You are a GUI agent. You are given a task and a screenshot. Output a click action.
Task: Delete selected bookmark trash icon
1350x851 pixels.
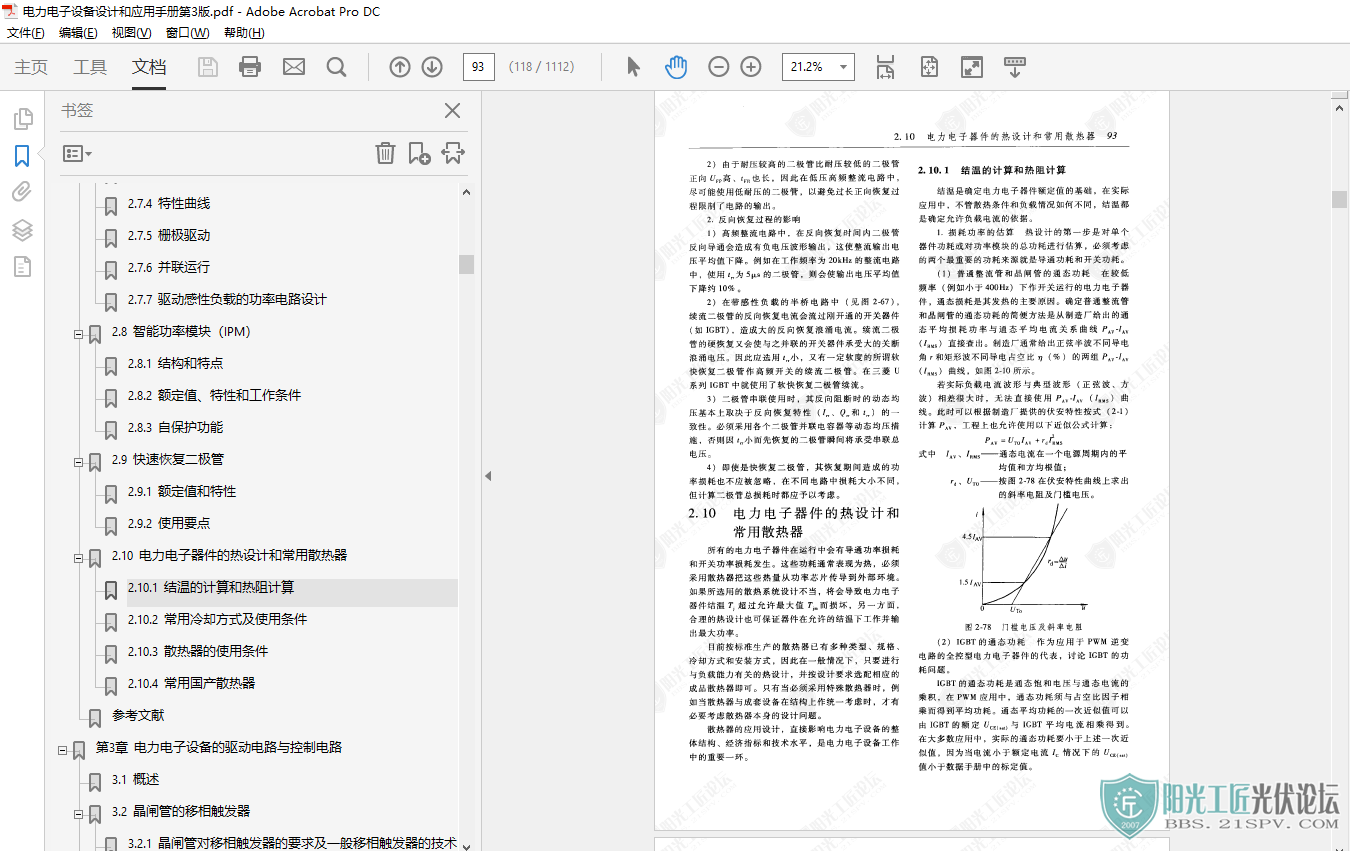coord(385,153)
